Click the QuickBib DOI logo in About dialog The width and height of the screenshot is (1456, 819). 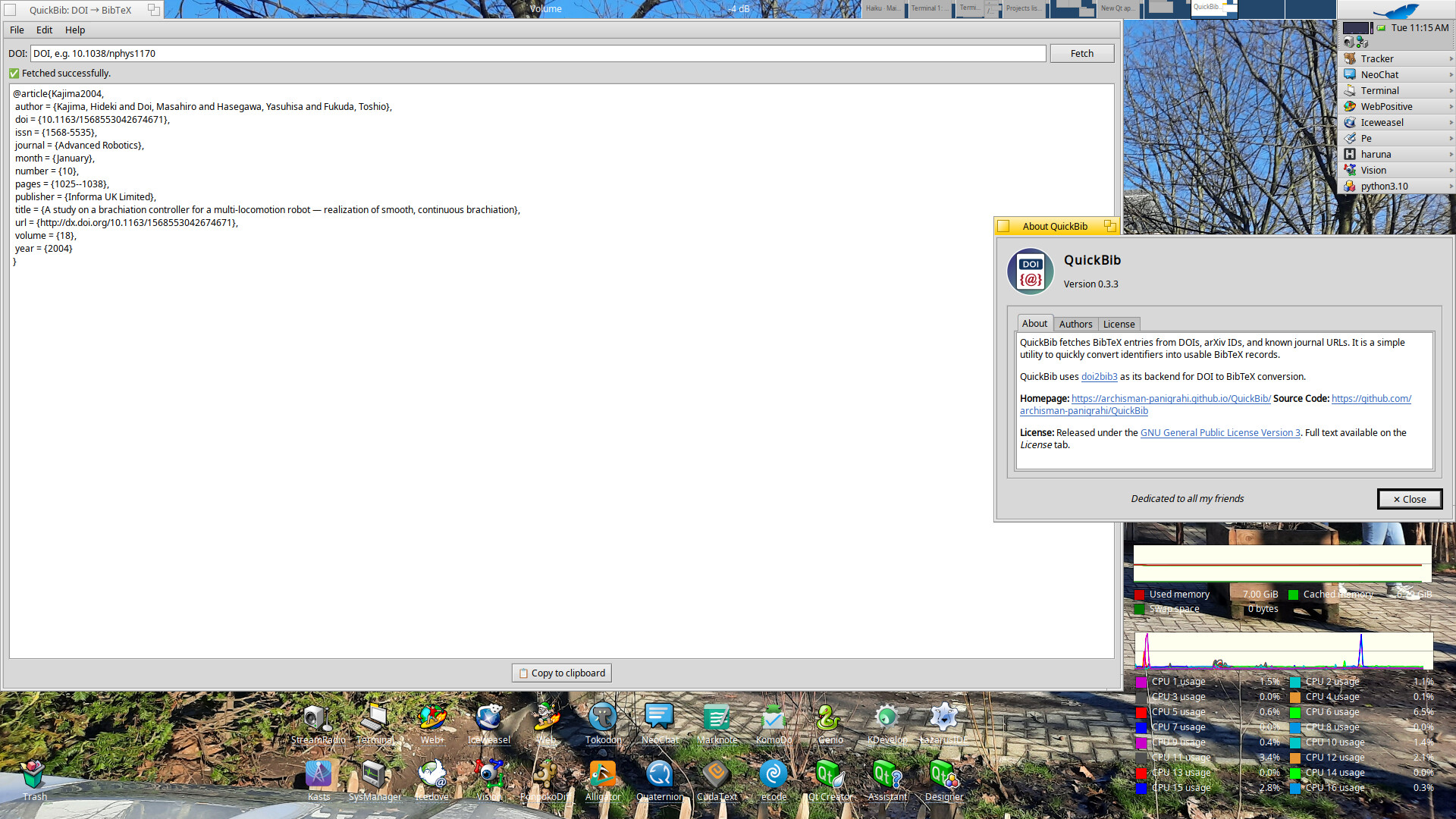click(1030, 271)
